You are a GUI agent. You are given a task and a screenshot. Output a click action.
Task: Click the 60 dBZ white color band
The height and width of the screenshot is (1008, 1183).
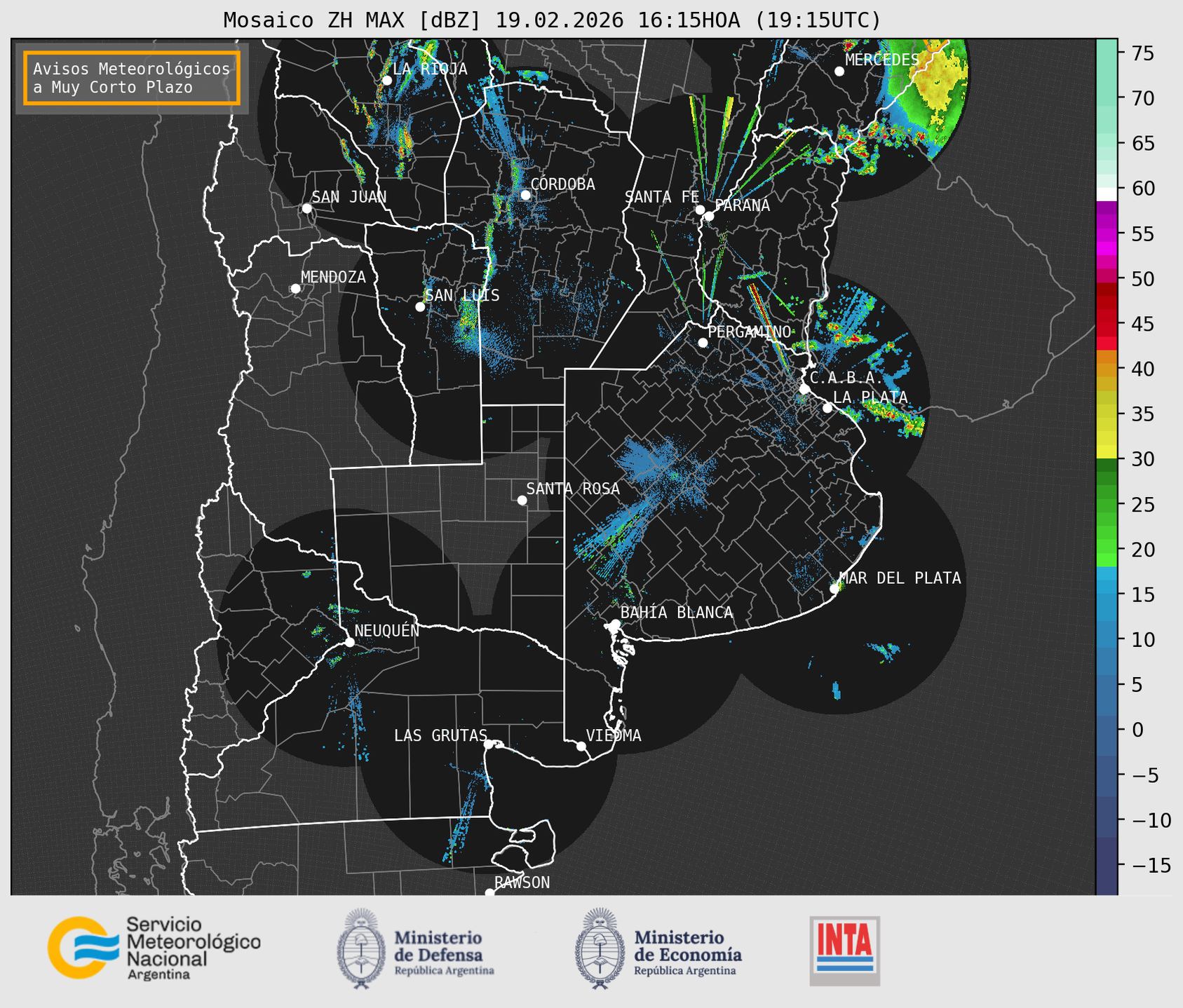point(1107,193)
